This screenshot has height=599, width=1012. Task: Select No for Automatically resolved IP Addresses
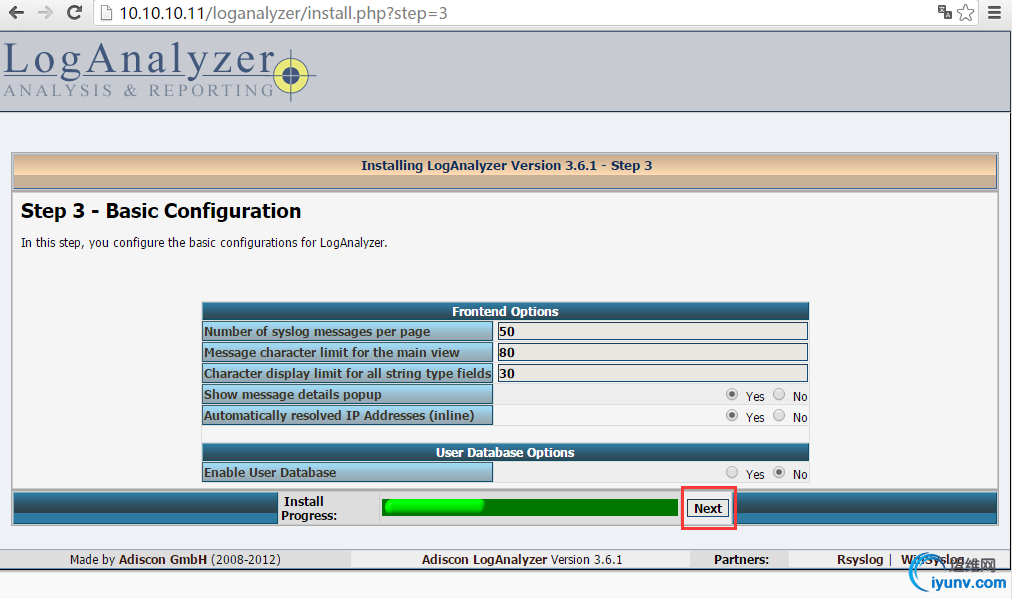[779, 415]
